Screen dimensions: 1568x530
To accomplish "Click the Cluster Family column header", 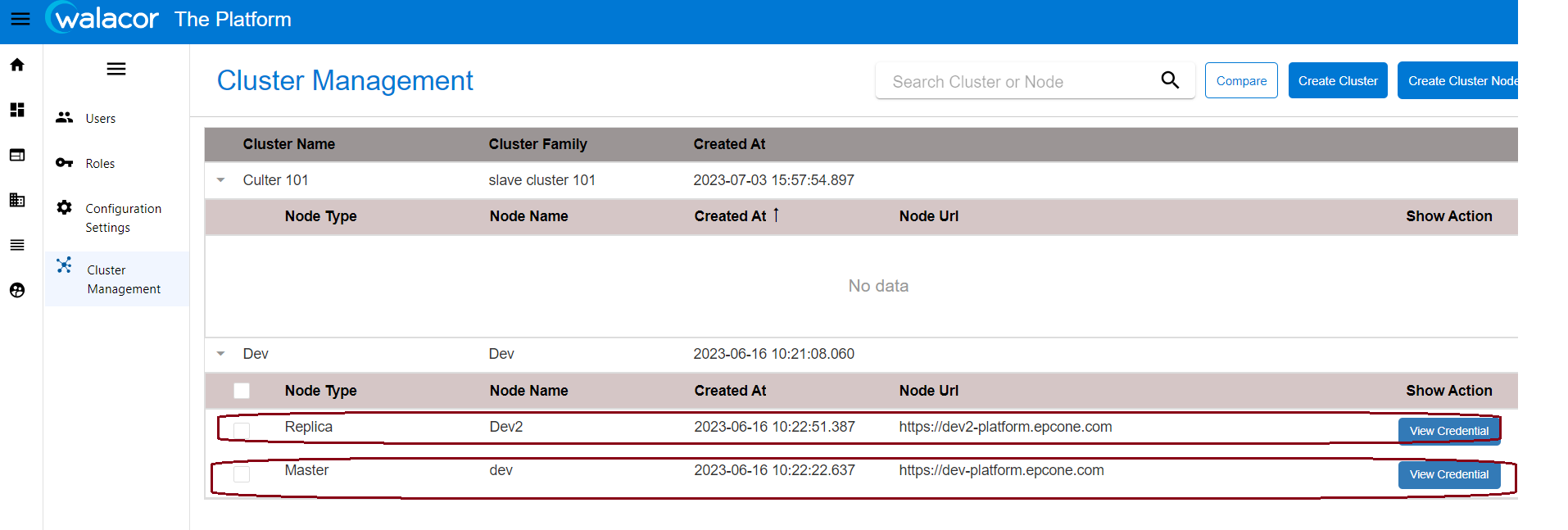I will tap(538, 144).
